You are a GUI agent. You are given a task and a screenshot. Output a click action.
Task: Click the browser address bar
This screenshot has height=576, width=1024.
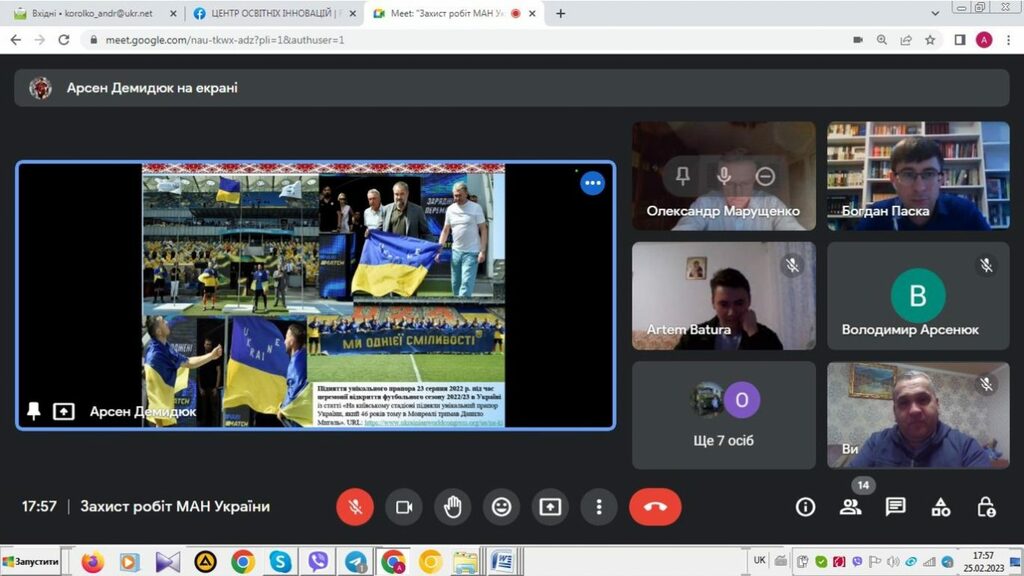coord(450,40)
